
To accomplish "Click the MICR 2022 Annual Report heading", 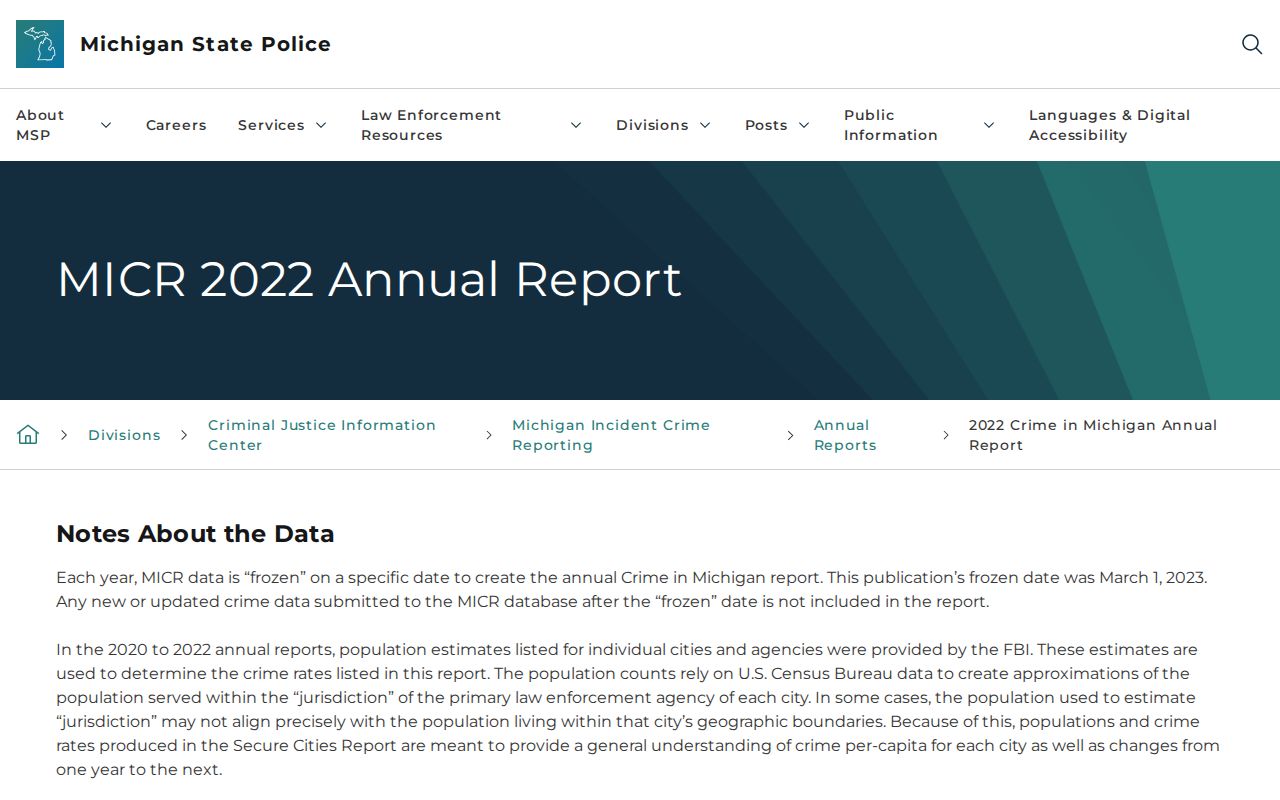I will pos(369,279).
